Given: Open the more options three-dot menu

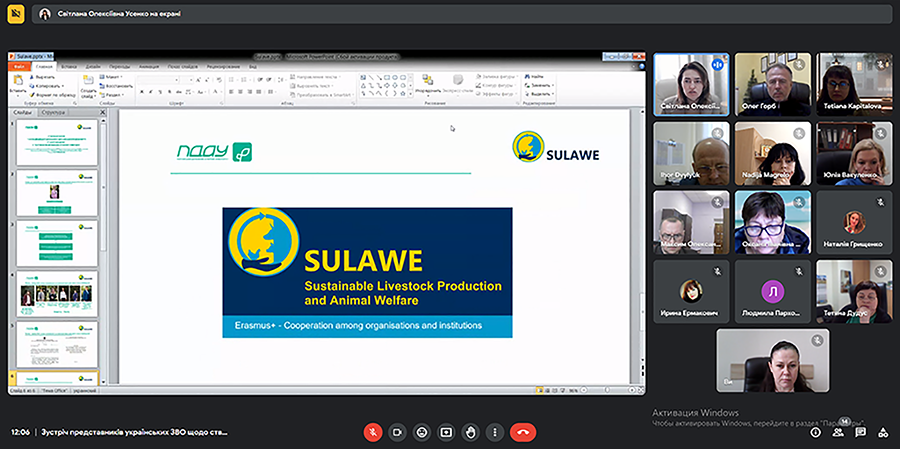Looking at the screenshot, I should point(495,432).
